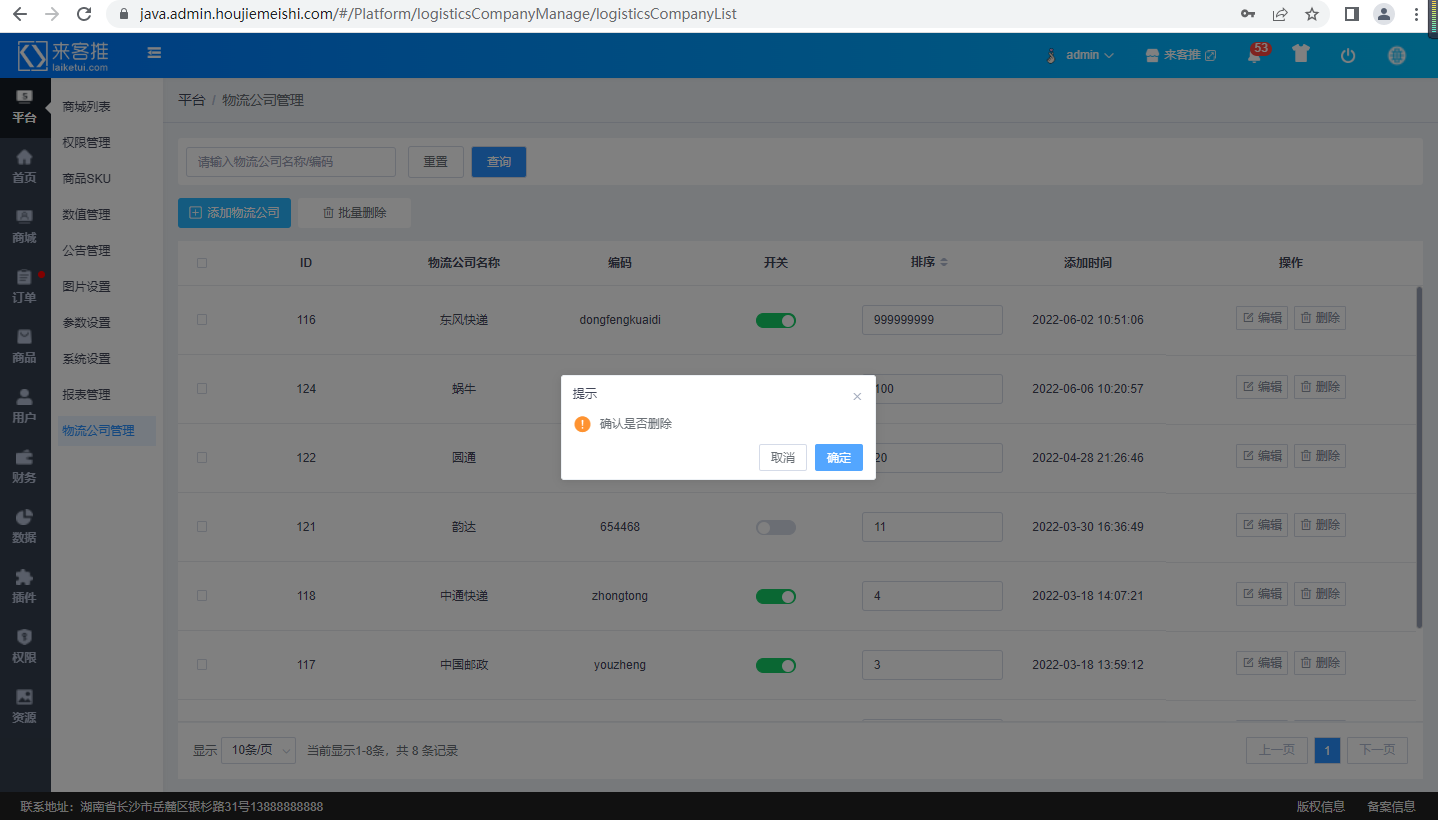This screenshot has width=1438, height=820.
Task: Select 平台 in the left navigation
Action: (25, 107)
